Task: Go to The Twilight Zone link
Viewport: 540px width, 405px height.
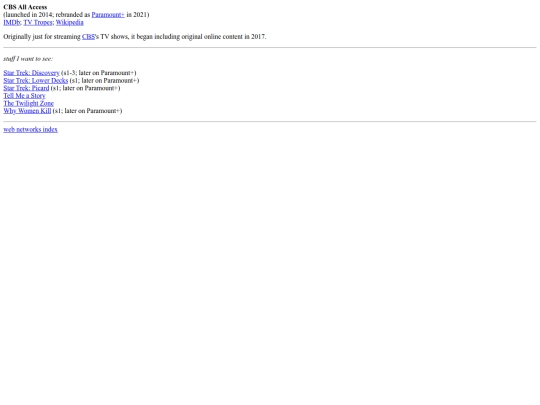Action: [x=29, y=103]
